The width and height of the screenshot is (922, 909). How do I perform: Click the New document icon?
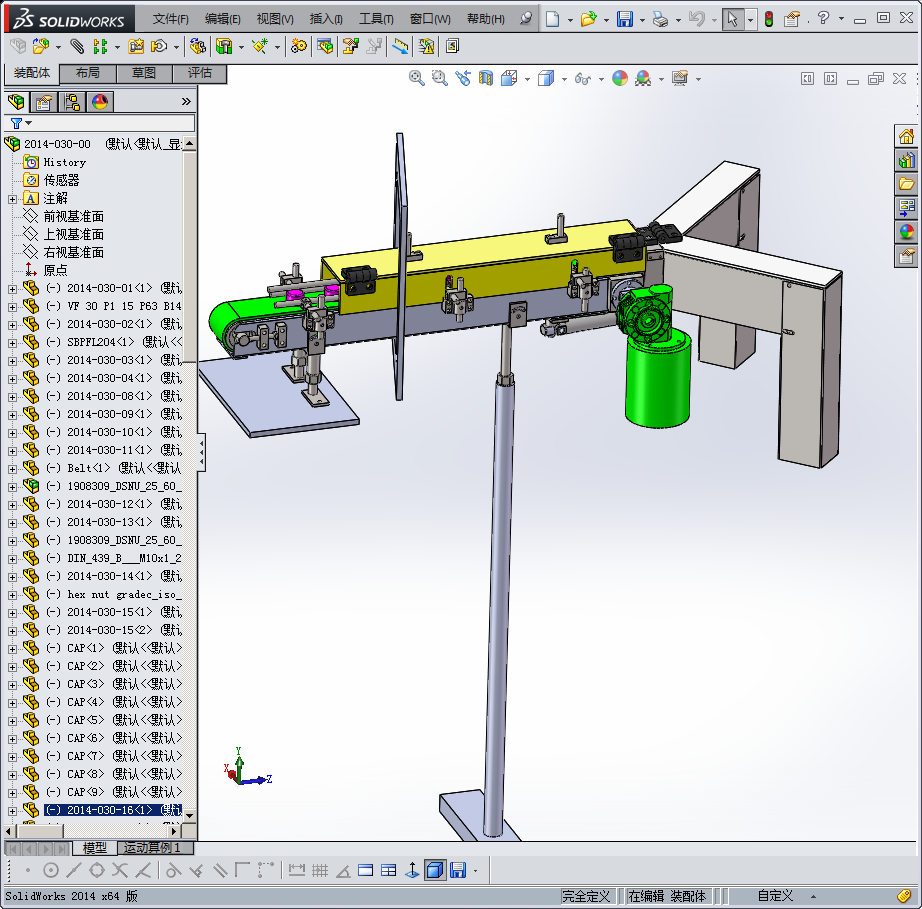pyautogui.click(x=552, y=19)
